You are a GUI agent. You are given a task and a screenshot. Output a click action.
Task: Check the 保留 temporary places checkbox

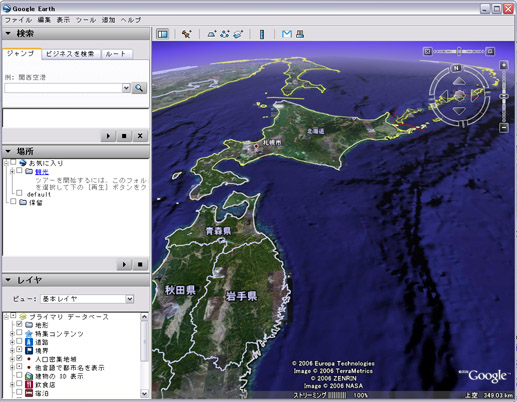(13, 201)
